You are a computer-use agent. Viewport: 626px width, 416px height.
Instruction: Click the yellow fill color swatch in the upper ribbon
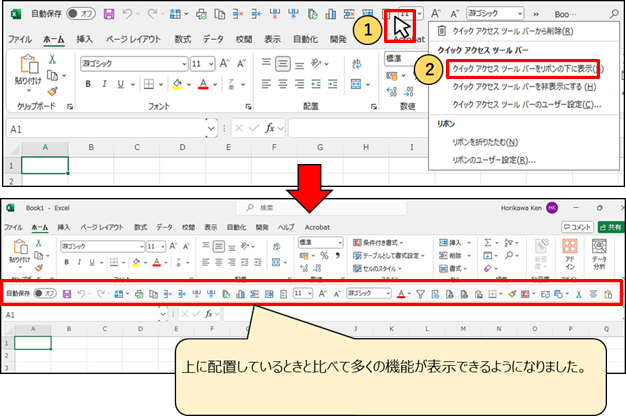click(177, 84)
